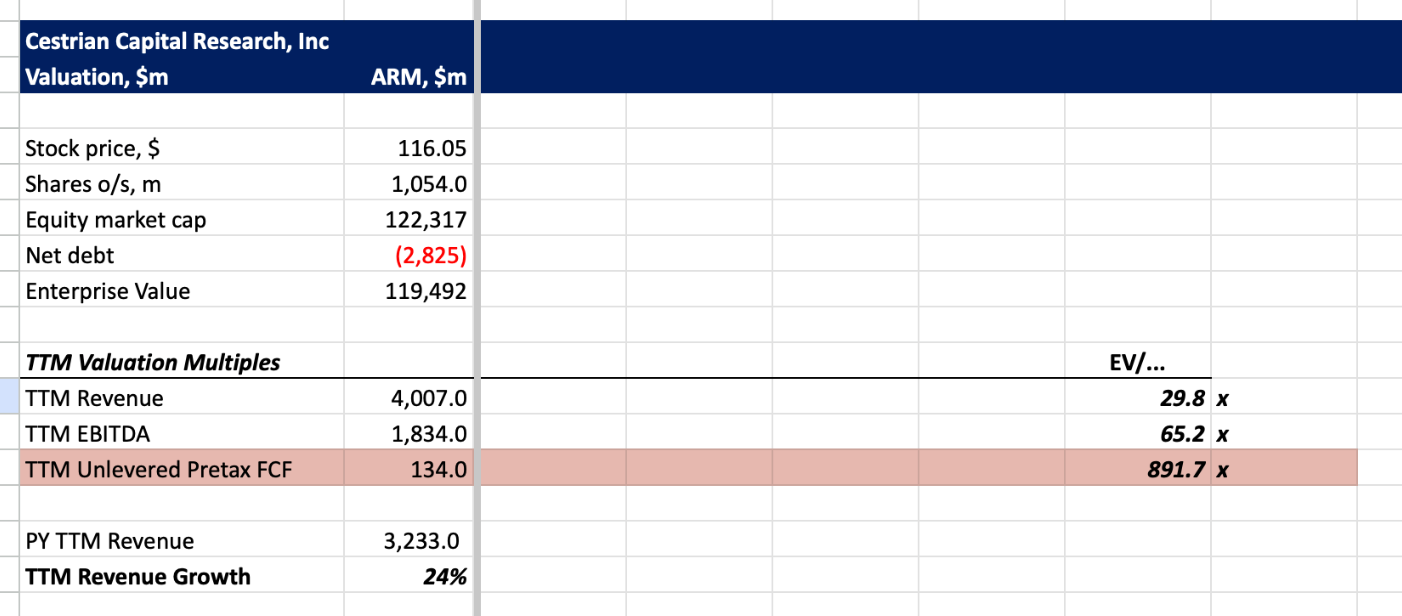The width and height of the screenshot is (1402, 616).
Task: Select the shares outstanding value 1,054.0
Action: point(408,184)
